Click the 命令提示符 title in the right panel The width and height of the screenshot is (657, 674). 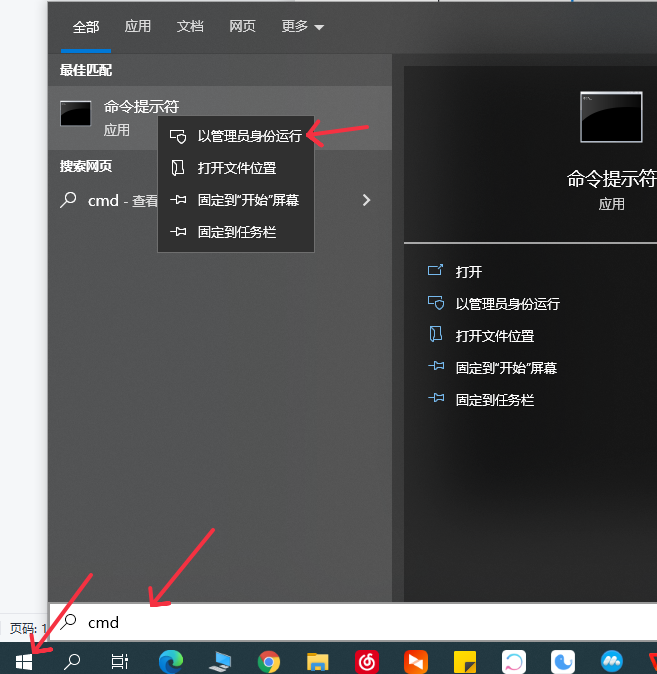pos(611,178)
